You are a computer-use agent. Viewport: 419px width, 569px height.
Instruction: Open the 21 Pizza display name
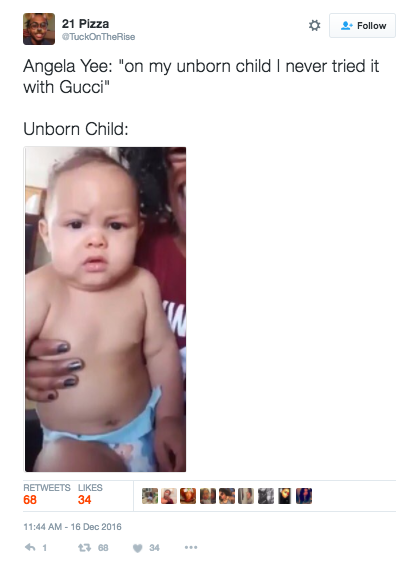(85, 24)
